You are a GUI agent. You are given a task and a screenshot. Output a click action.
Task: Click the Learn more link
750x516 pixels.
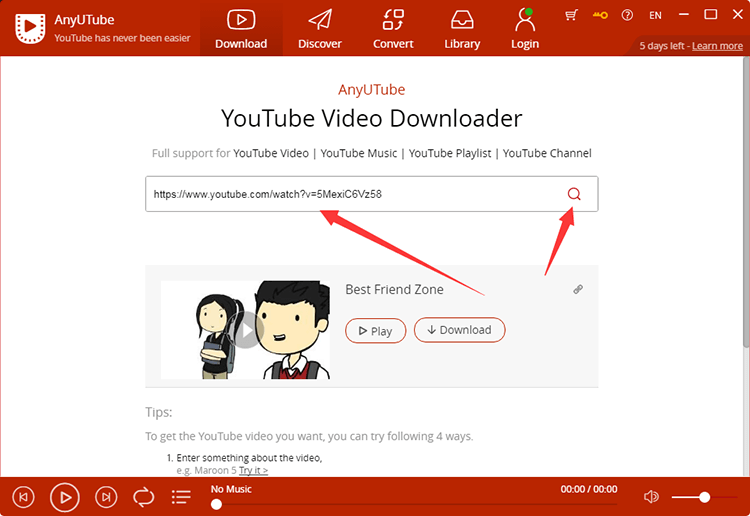[717, 46]
